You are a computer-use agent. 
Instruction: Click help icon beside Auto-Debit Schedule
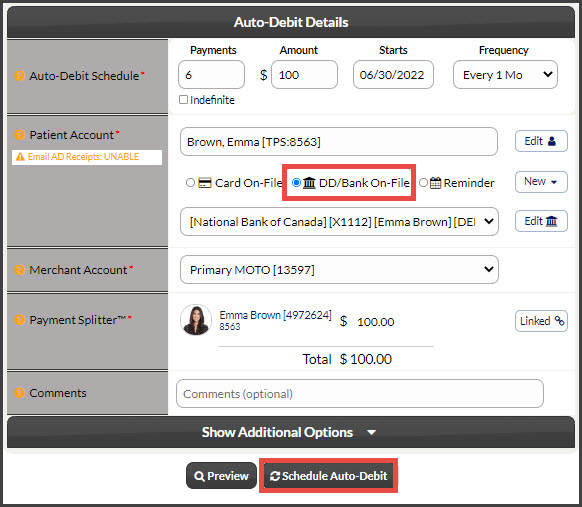[19, 76]
